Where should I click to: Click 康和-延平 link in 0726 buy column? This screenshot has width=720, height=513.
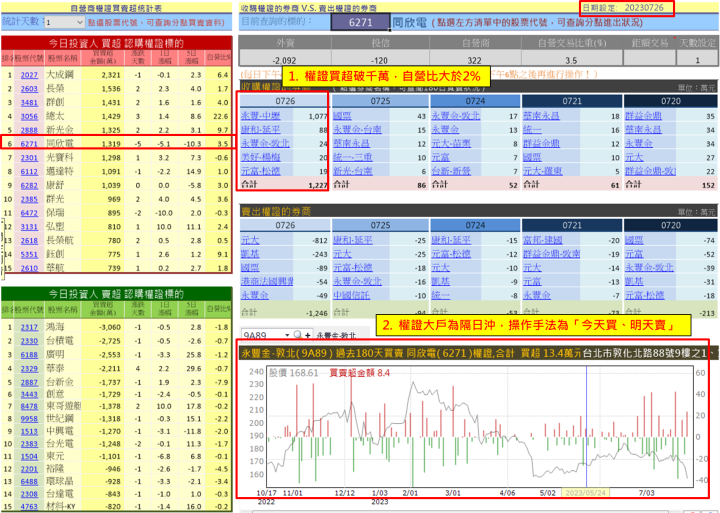(x=260, y=130)
